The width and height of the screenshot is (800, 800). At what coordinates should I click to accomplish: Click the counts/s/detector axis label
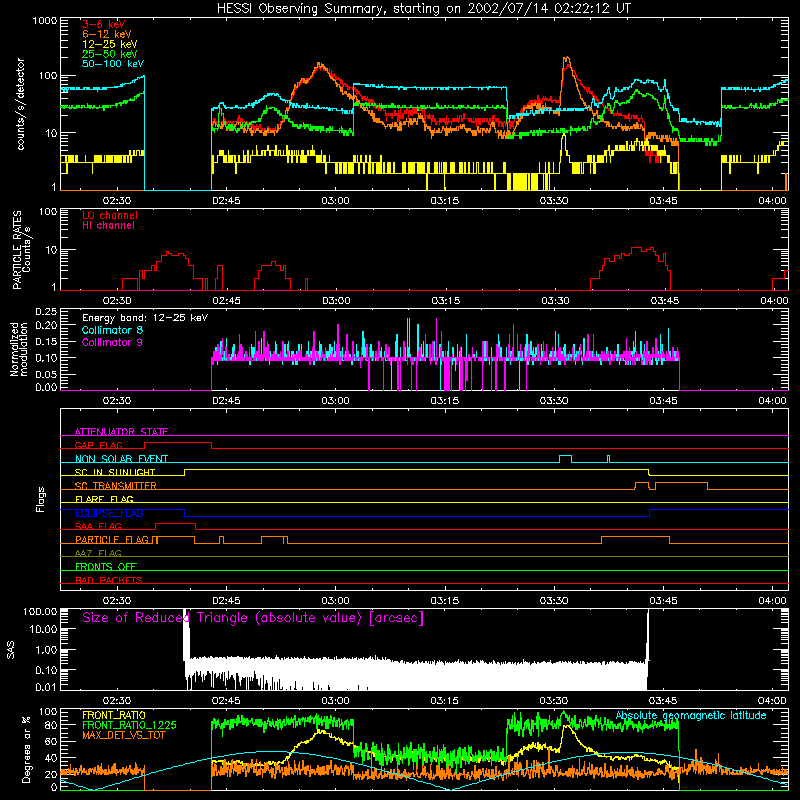pos(21,104)
